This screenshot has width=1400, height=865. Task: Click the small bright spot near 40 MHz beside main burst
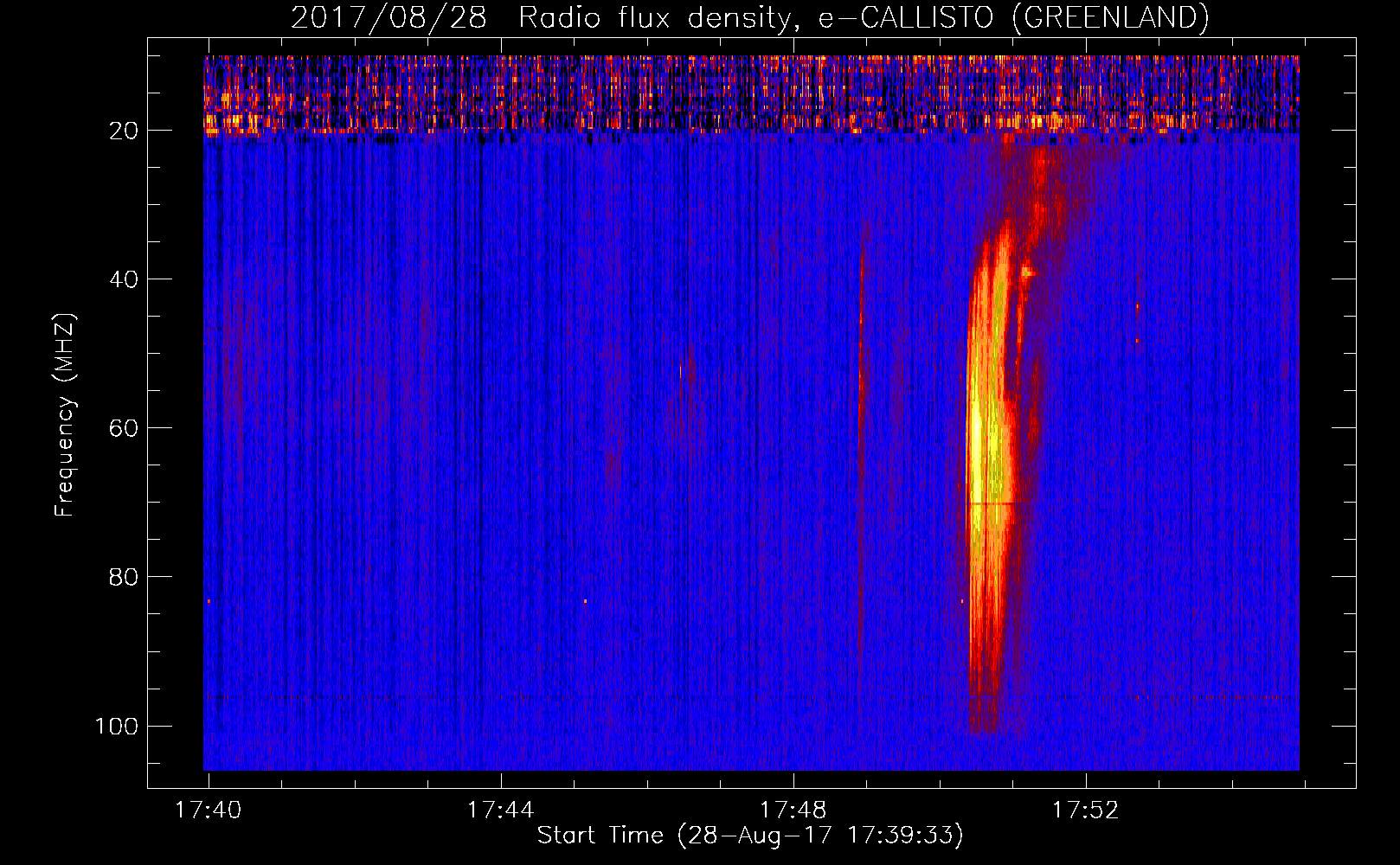[1027, 272]
